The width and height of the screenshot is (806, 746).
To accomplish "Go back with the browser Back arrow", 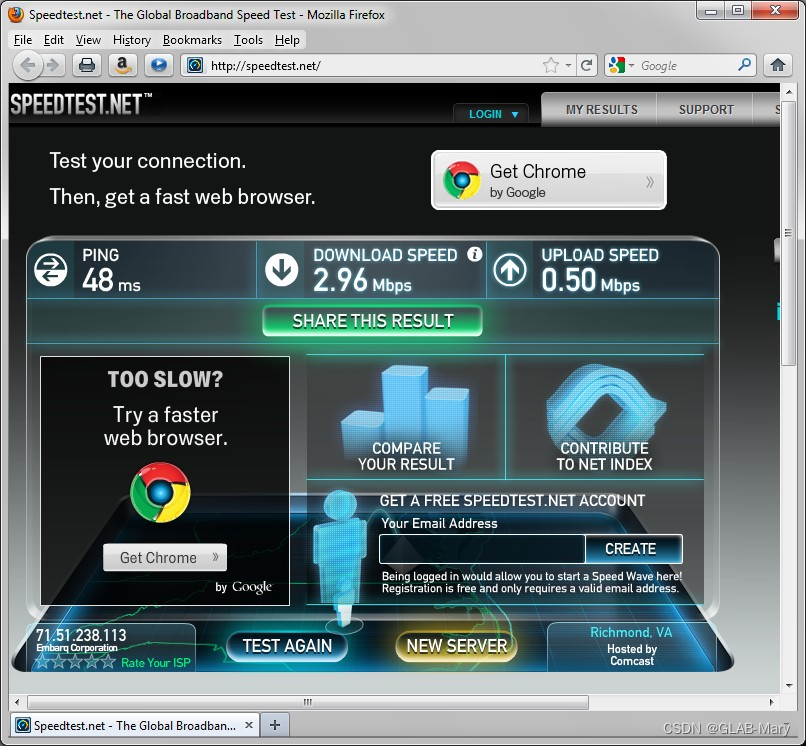I will point(27,65).
